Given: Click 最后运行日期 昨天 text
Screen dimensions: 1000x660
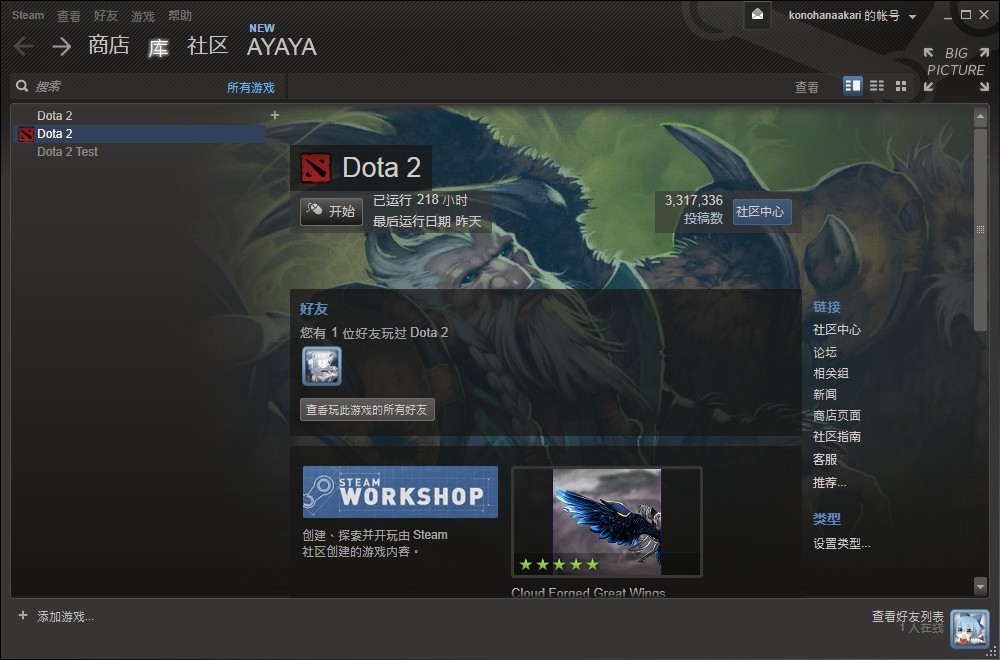Looking at the screenshot, I should [427, 222].
